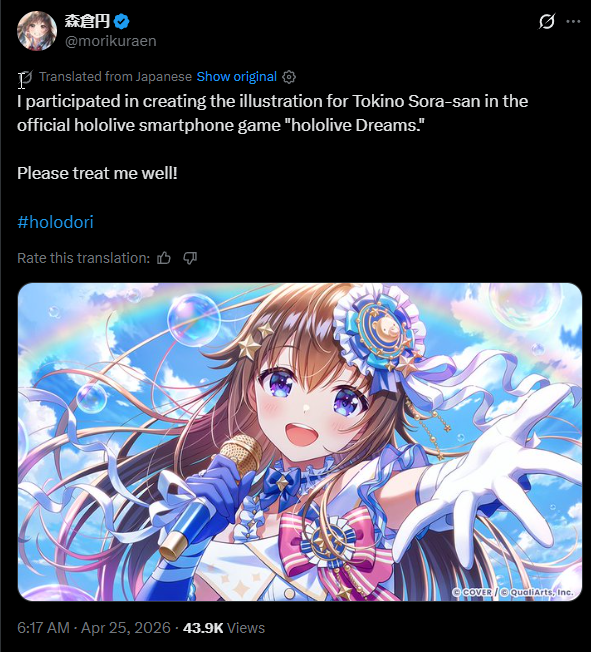The image size is (591, 652).
Task: Open the Tokino Sora illustration image
Action: 299,442
